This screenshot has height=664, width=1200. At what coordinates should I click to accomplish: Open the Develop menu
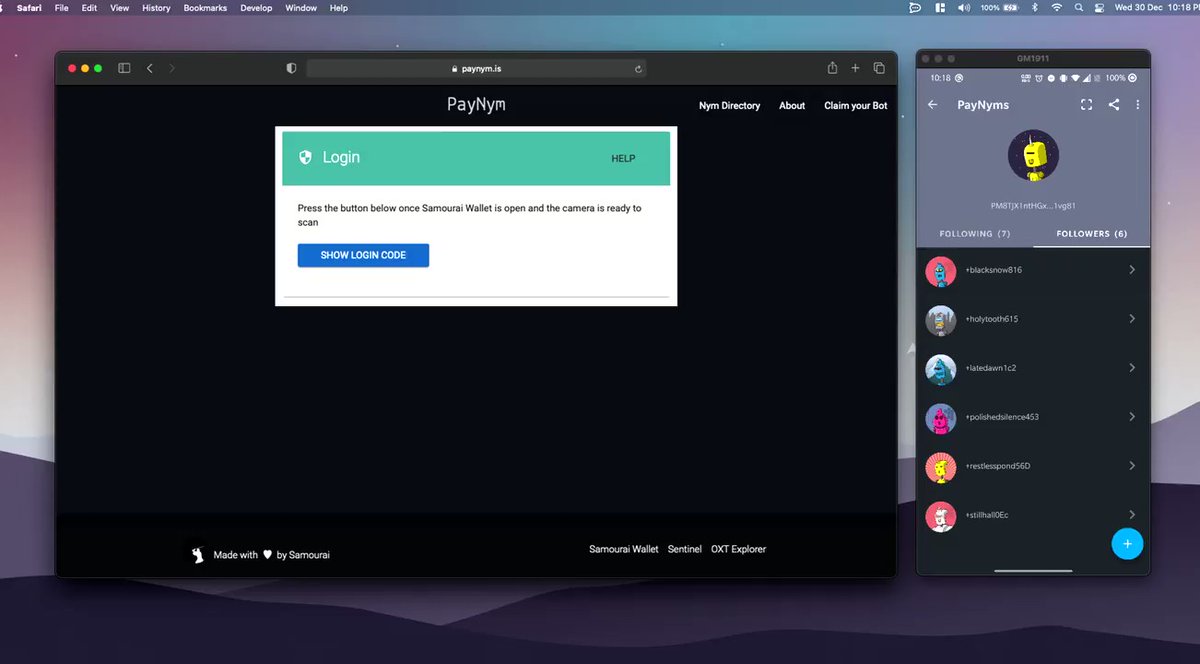[256, 7]
